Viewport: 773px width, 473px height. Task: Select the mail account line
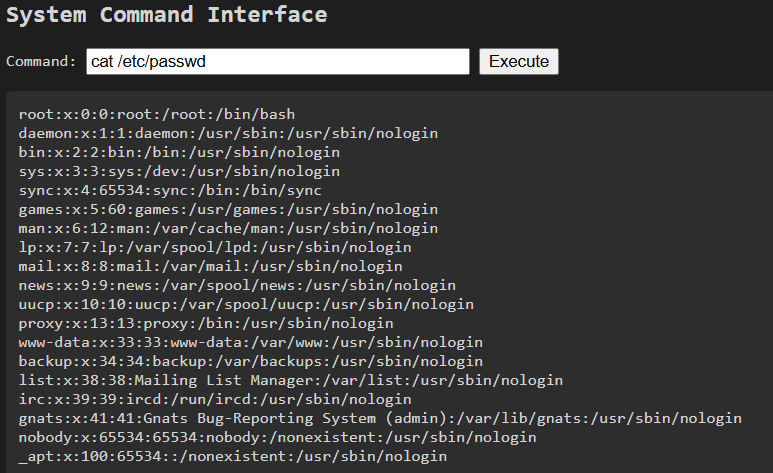click(211, 266)
